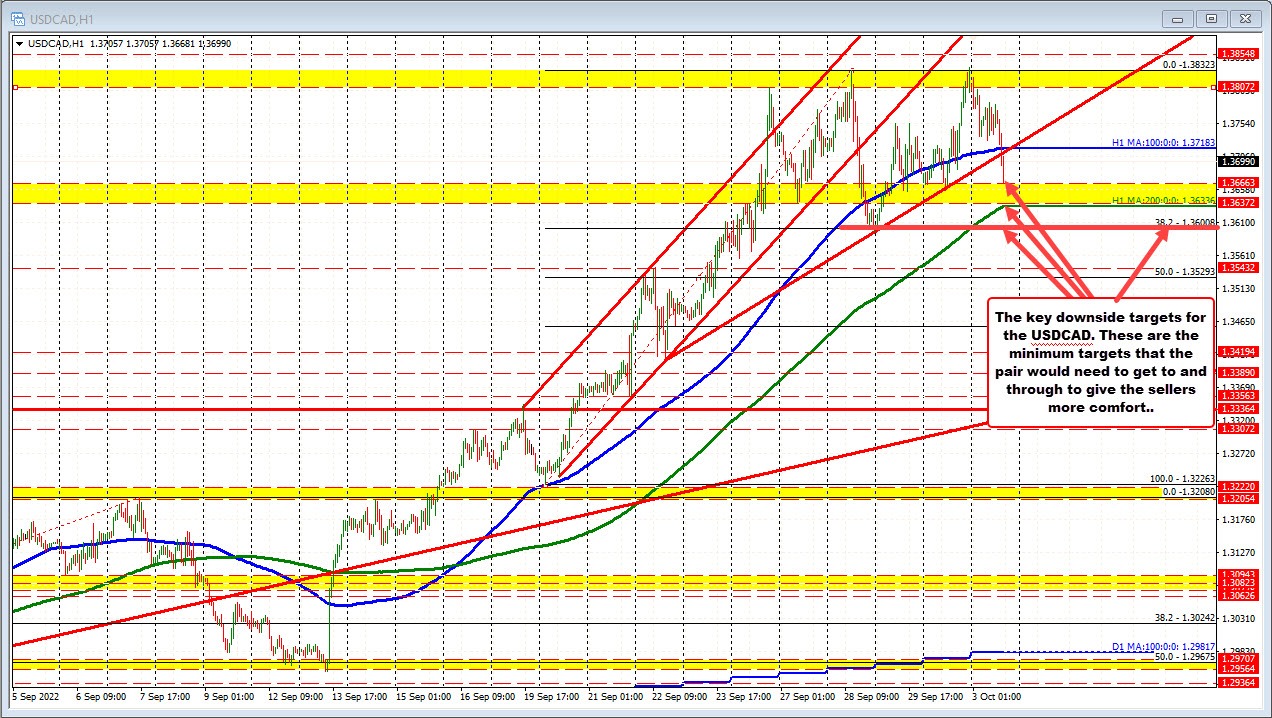Select the 50.0 - 1.29675 Fibonacci label
The width and height of the screenshot is (1272, 718).
pyautogui.click(x=1184, y=656)
